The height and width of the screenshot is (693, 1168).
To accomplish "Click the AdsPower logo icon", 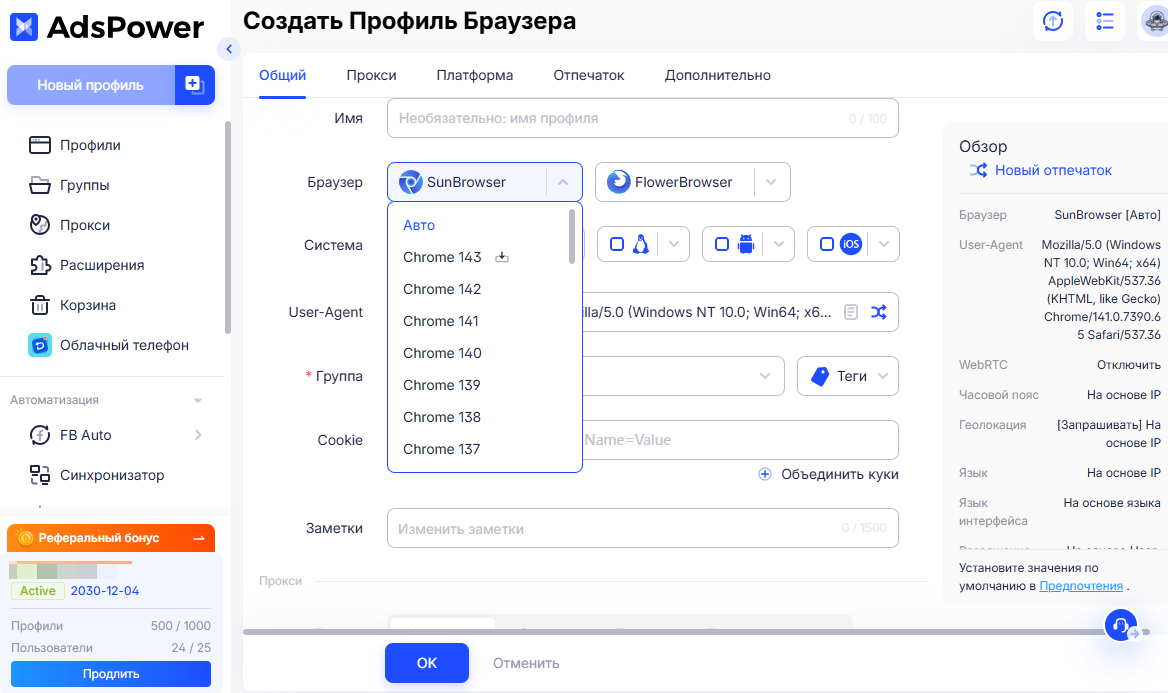I will point(24,27).
